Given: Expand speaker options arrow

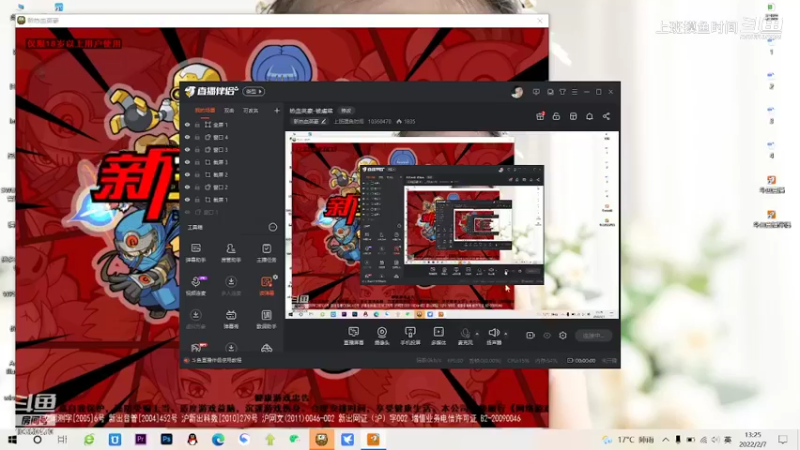Looking at the screenshot, I should (x=506, y=334).
